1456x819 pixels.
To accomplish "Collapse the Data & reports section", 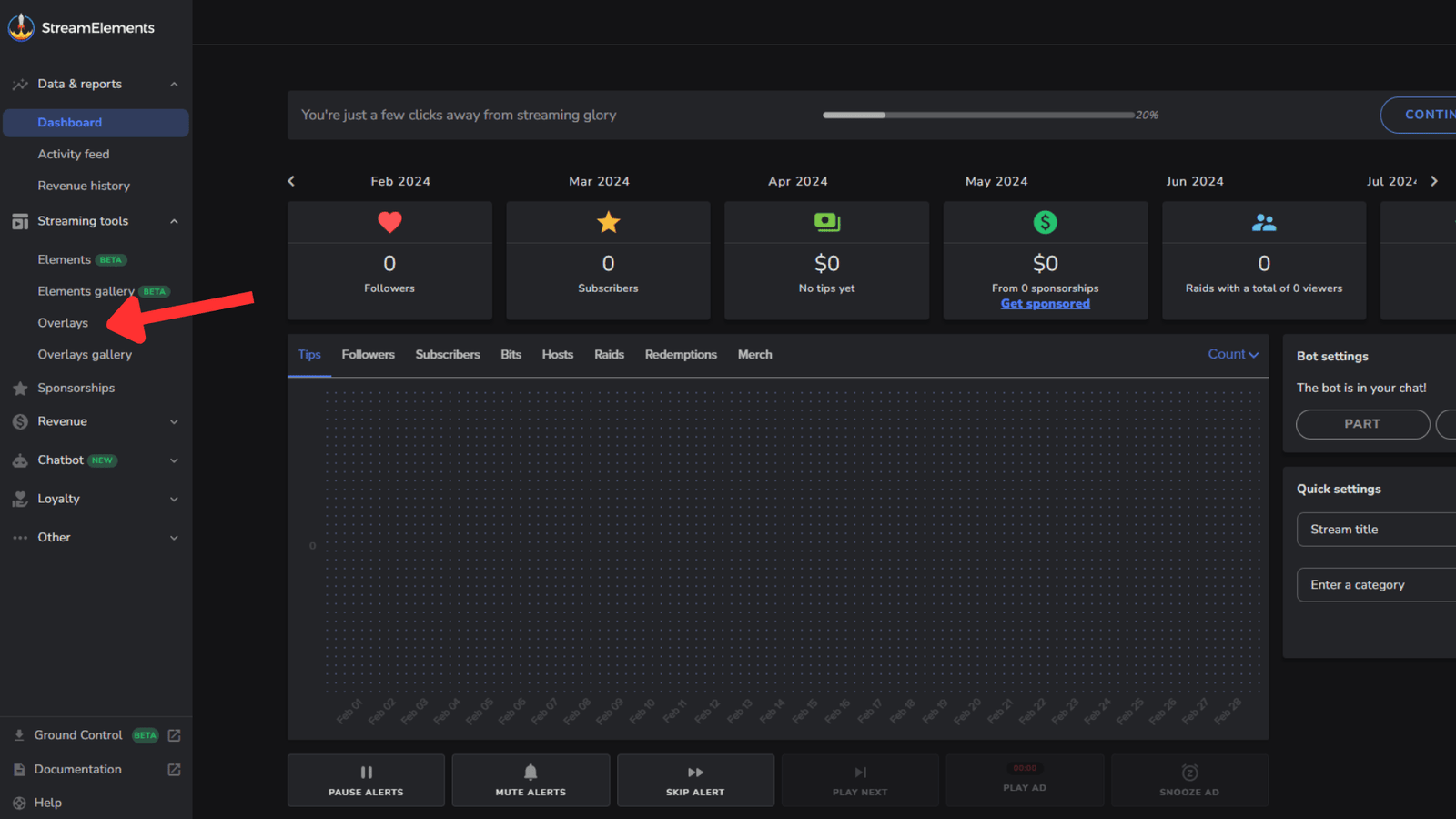I will pos(174,85).
